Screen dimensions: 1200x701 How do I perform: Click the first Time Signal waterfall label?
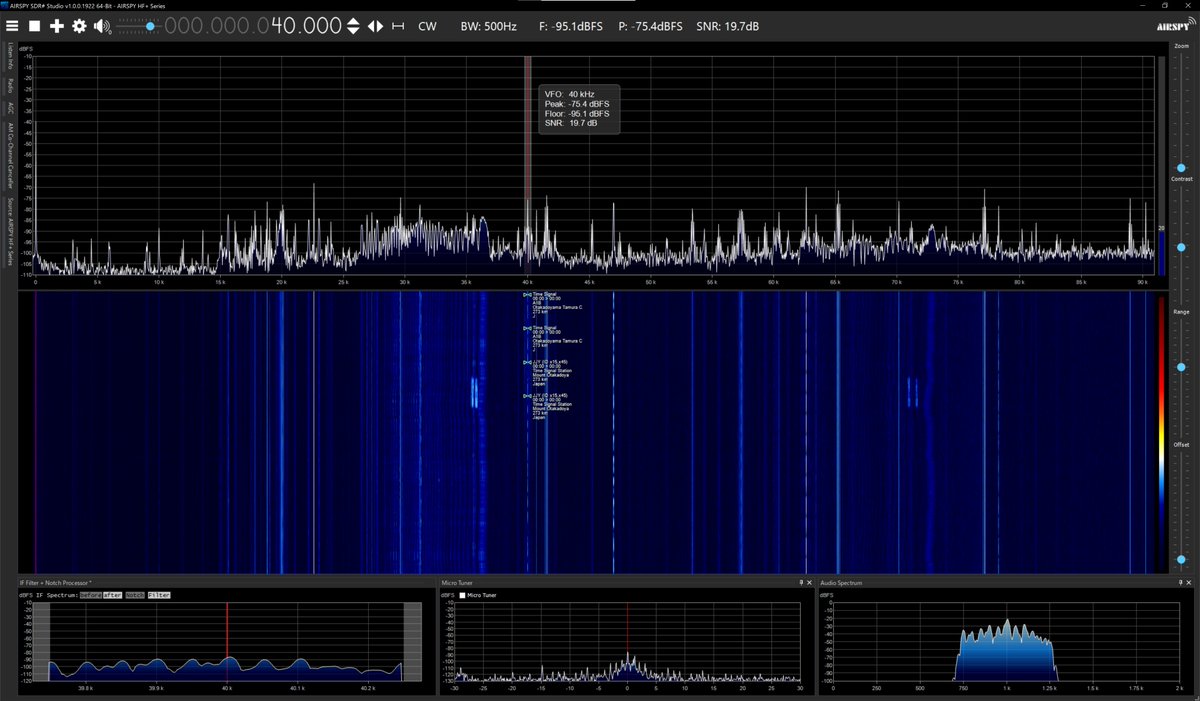tap(553, 304)
